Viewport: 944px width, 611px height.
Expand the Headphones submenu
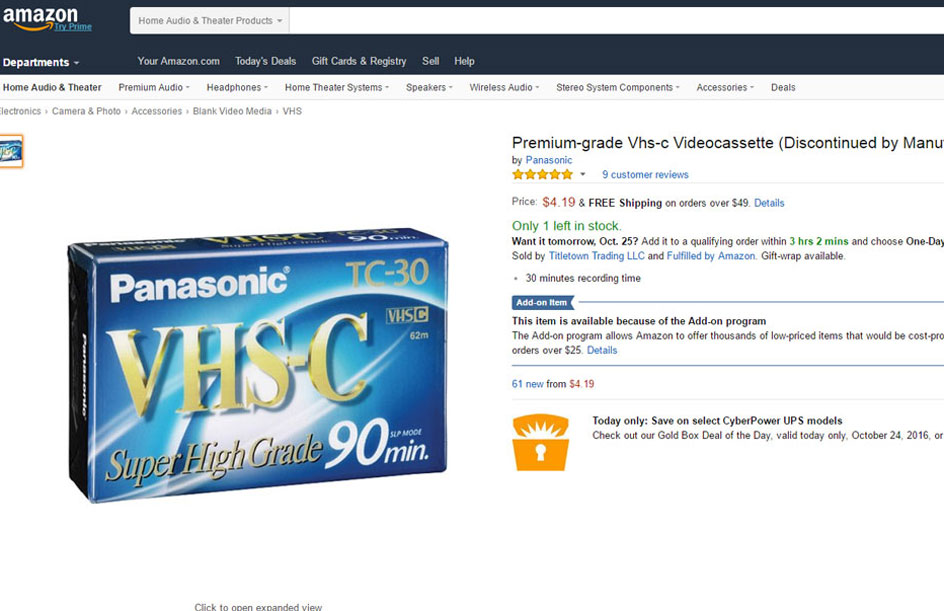tap(237, 87)
